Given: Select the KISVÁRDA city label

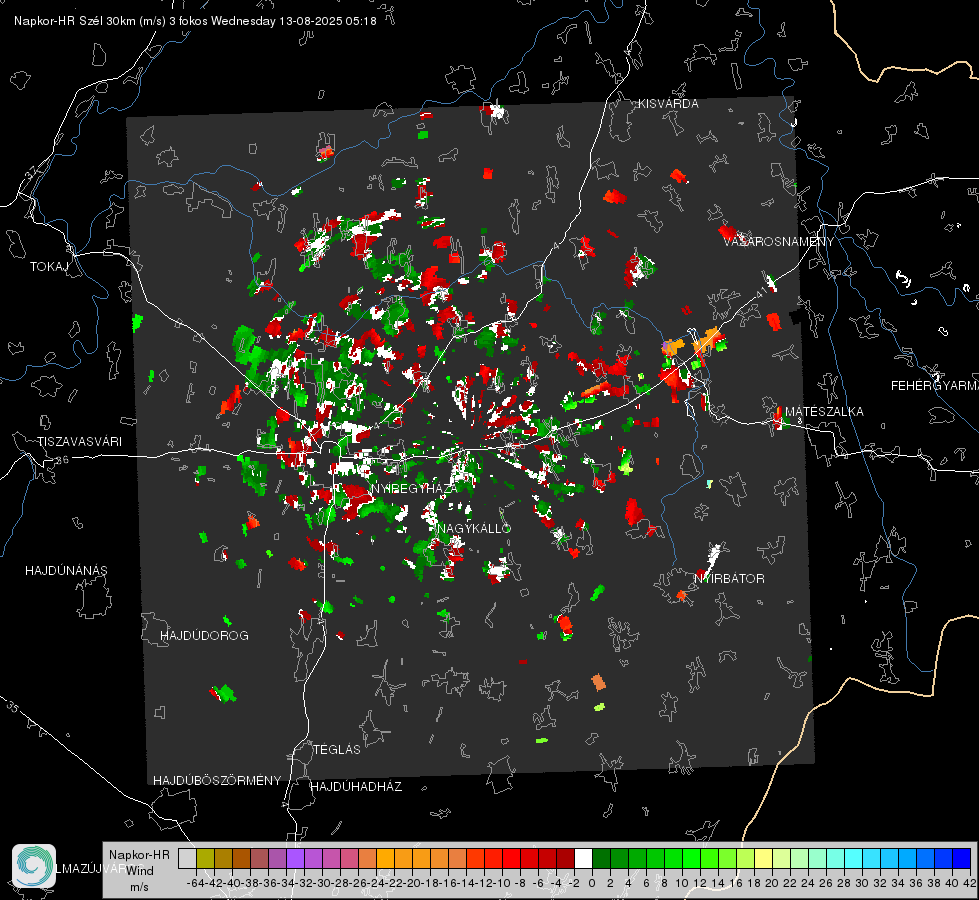Looking at the screenshot, I should (x=668, y=104).
